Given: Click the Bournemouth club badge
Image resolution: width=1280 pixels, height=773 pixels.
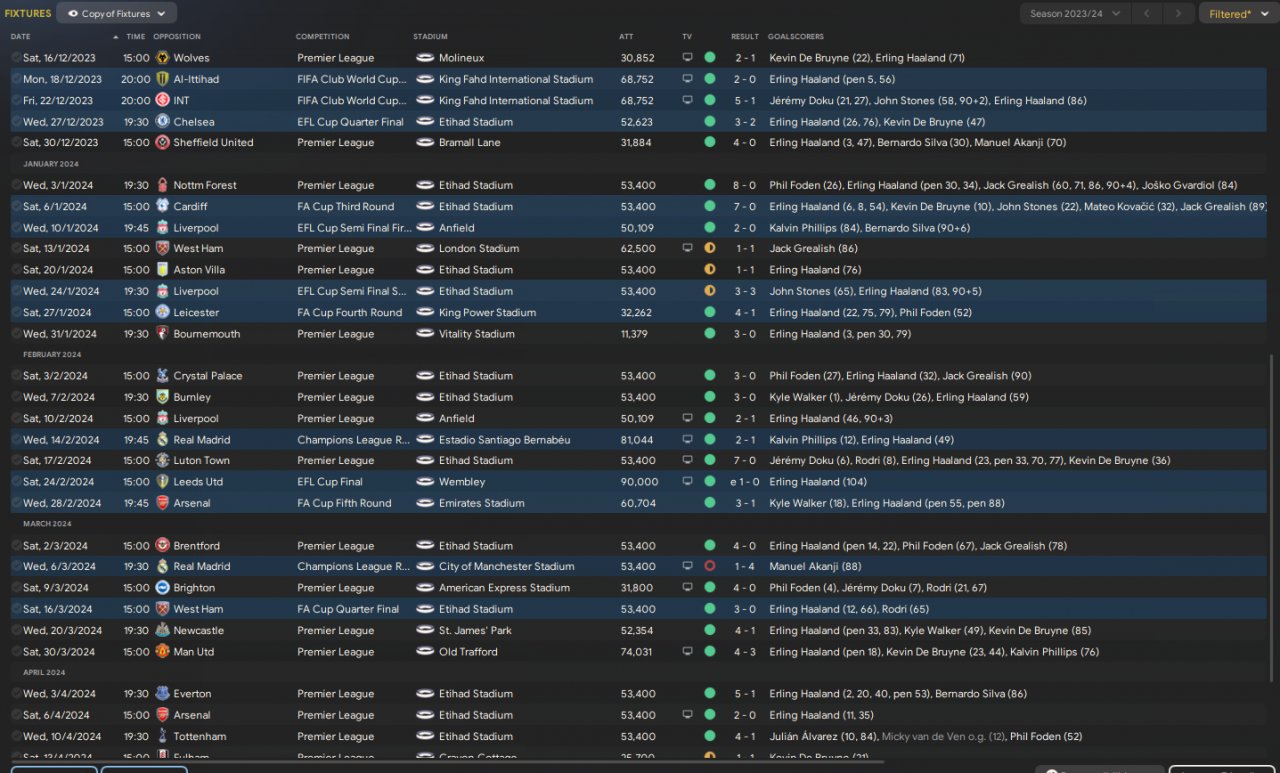Looking at the screenshot, I should click(x=162, y=334).
